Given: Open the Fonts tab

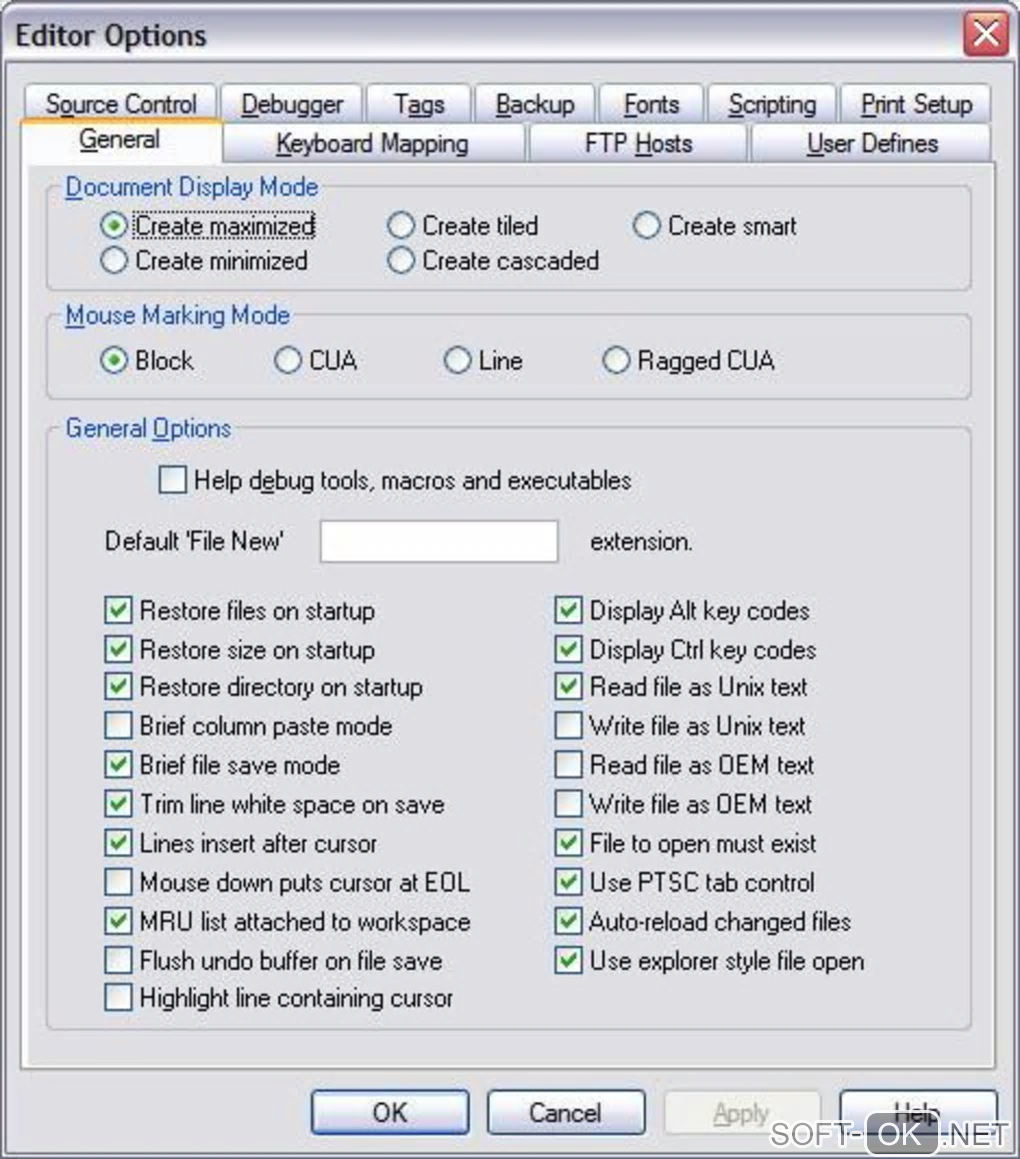Looking at the screenshot, I should pyautogui.click(x=651, y=104).
